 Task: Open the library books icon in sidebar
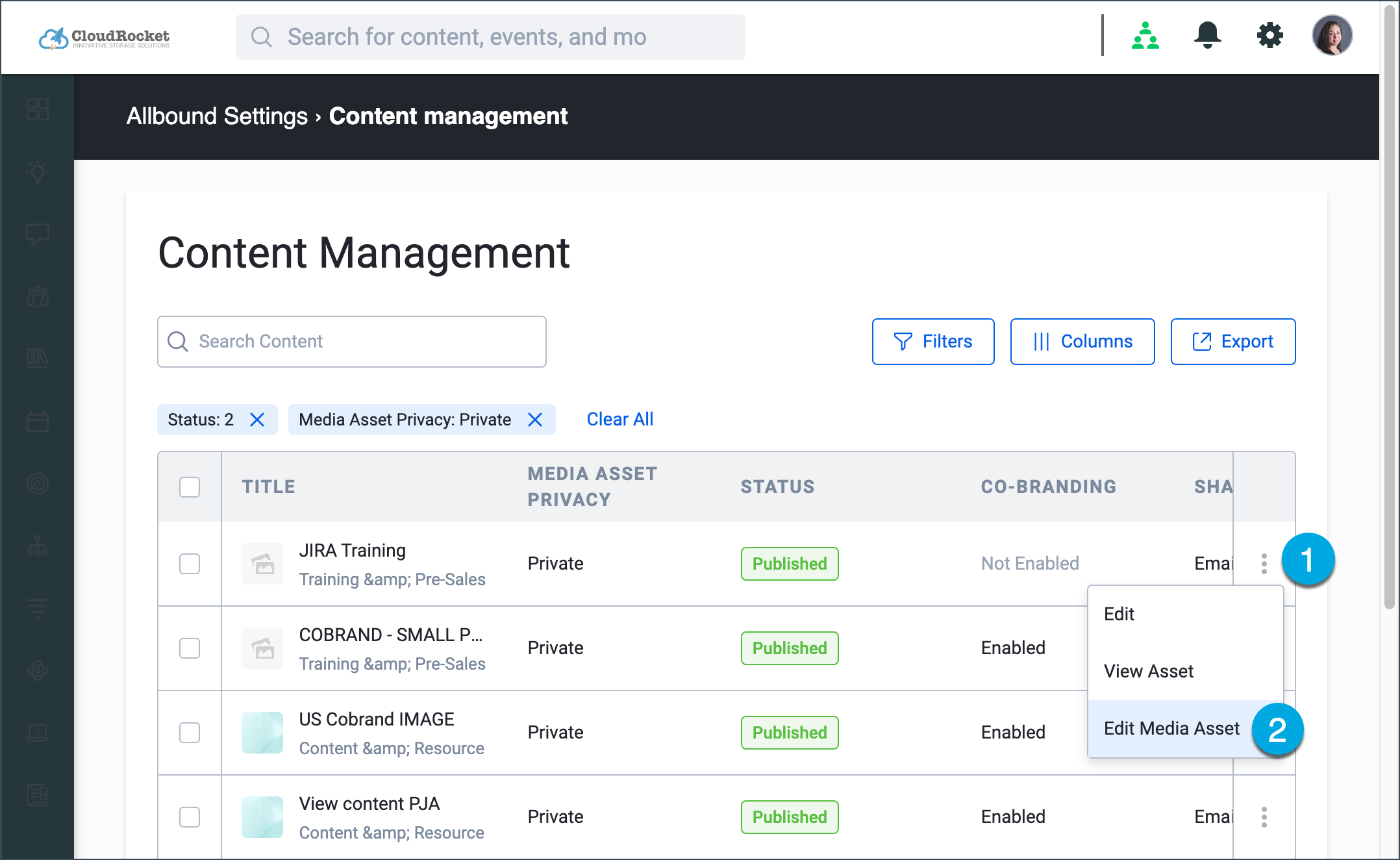pos(38,358)
